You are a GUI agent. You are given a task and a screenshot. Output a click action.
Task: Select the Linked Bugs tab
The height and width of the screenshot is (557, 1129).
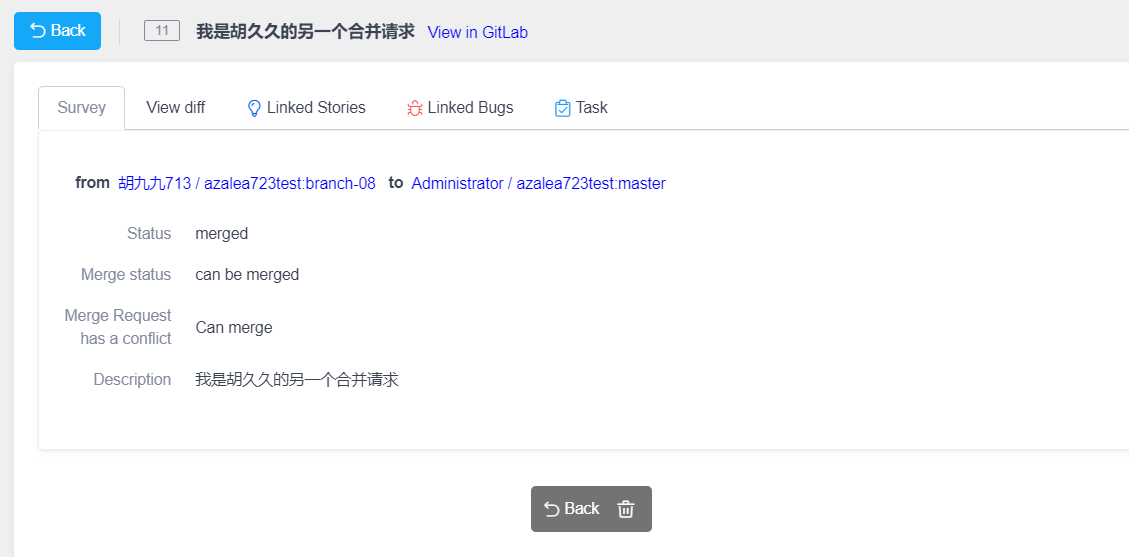(470, 108)
